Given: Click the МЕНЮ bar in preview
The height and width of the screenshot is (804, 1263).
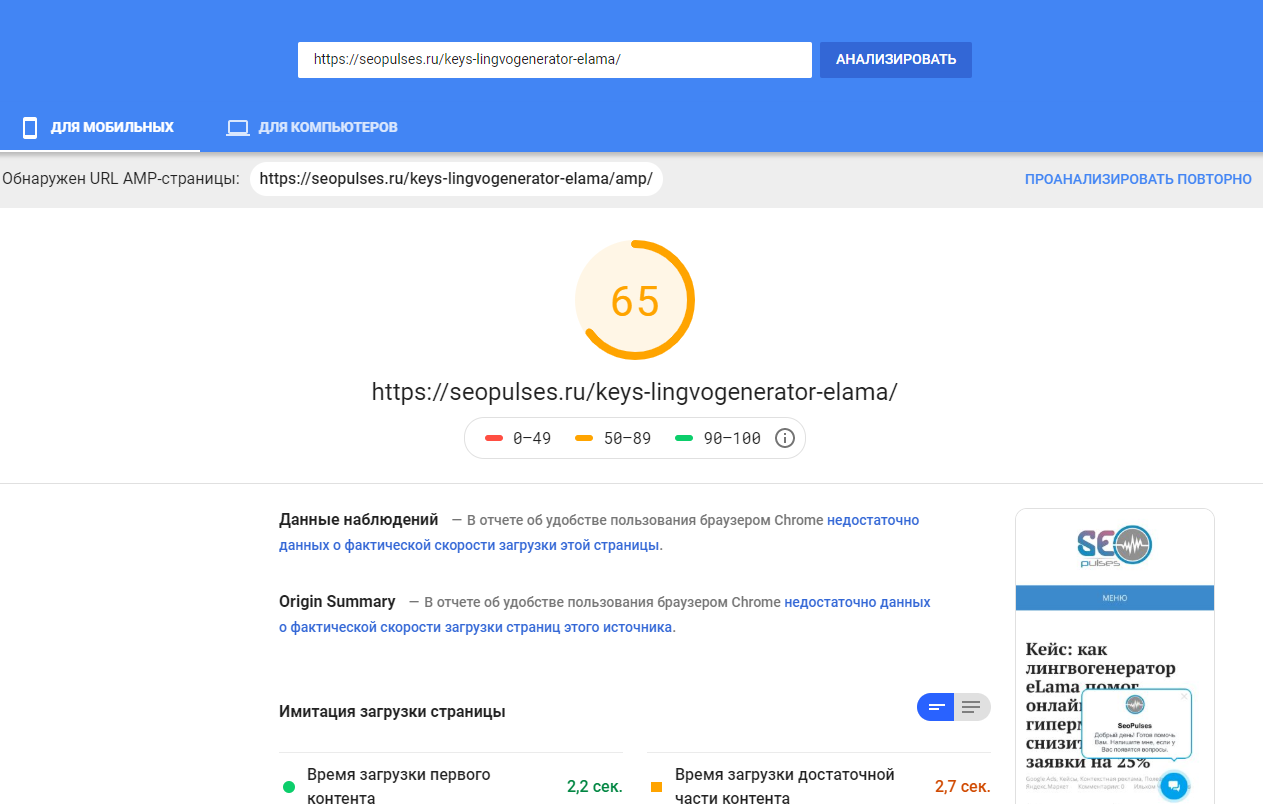Looking at the screenshot, I should click(1115, 598).
